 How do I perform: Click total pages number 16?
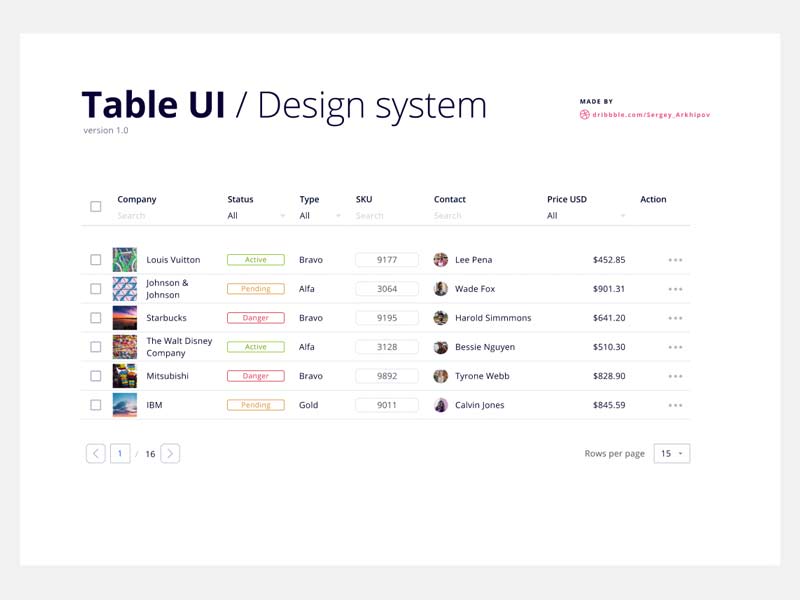[x=150, y=454]
